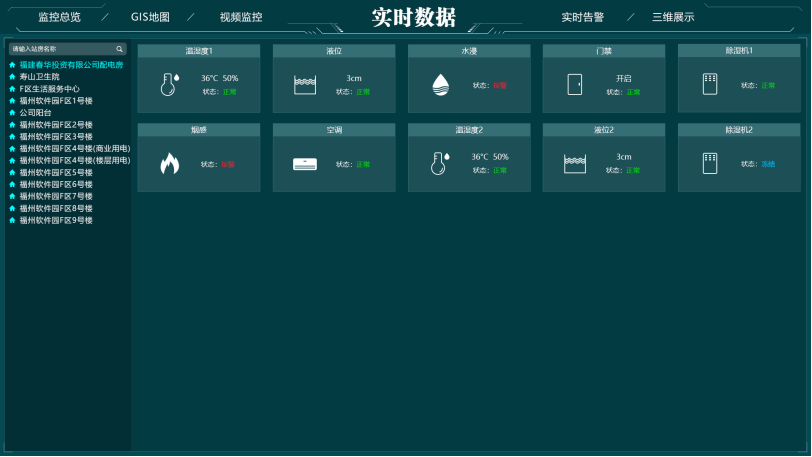Click the thermometer icon in 温湿度1 card
This screenshot has height=457, width=812.
169,85
